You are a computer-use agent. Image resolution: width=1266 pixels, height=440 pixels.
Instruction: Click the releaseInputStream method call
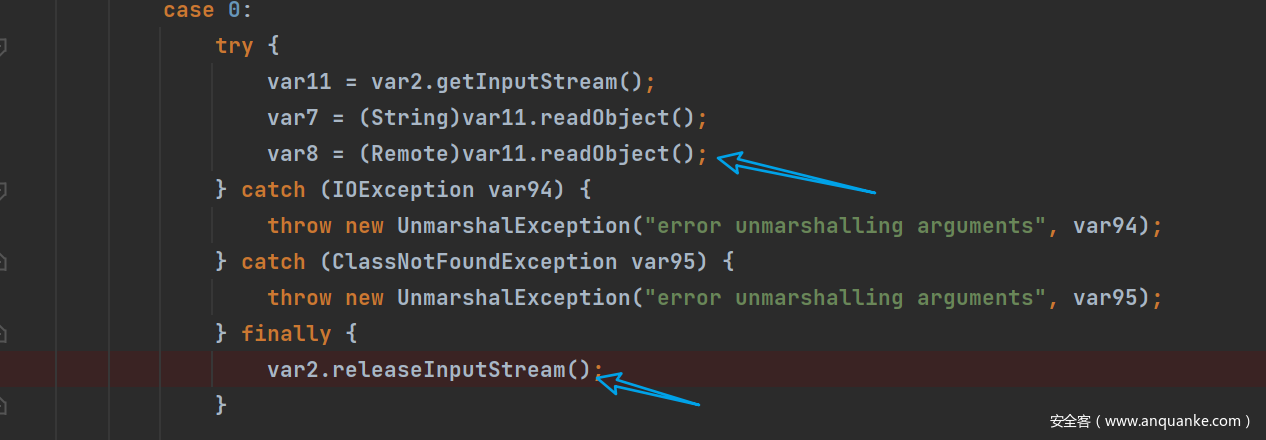[x=462, y=370]
